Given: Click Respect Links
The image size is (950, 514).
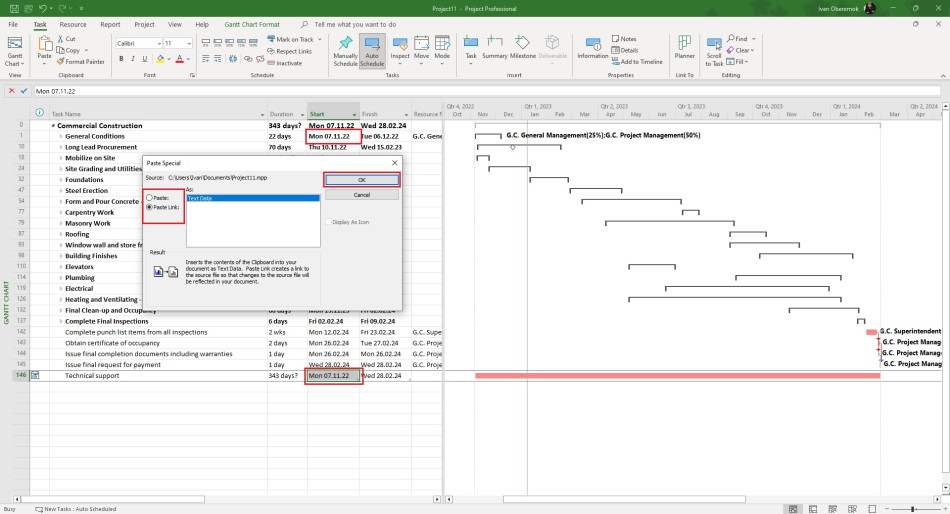Looking at the screenshot, I should (290, 51).
